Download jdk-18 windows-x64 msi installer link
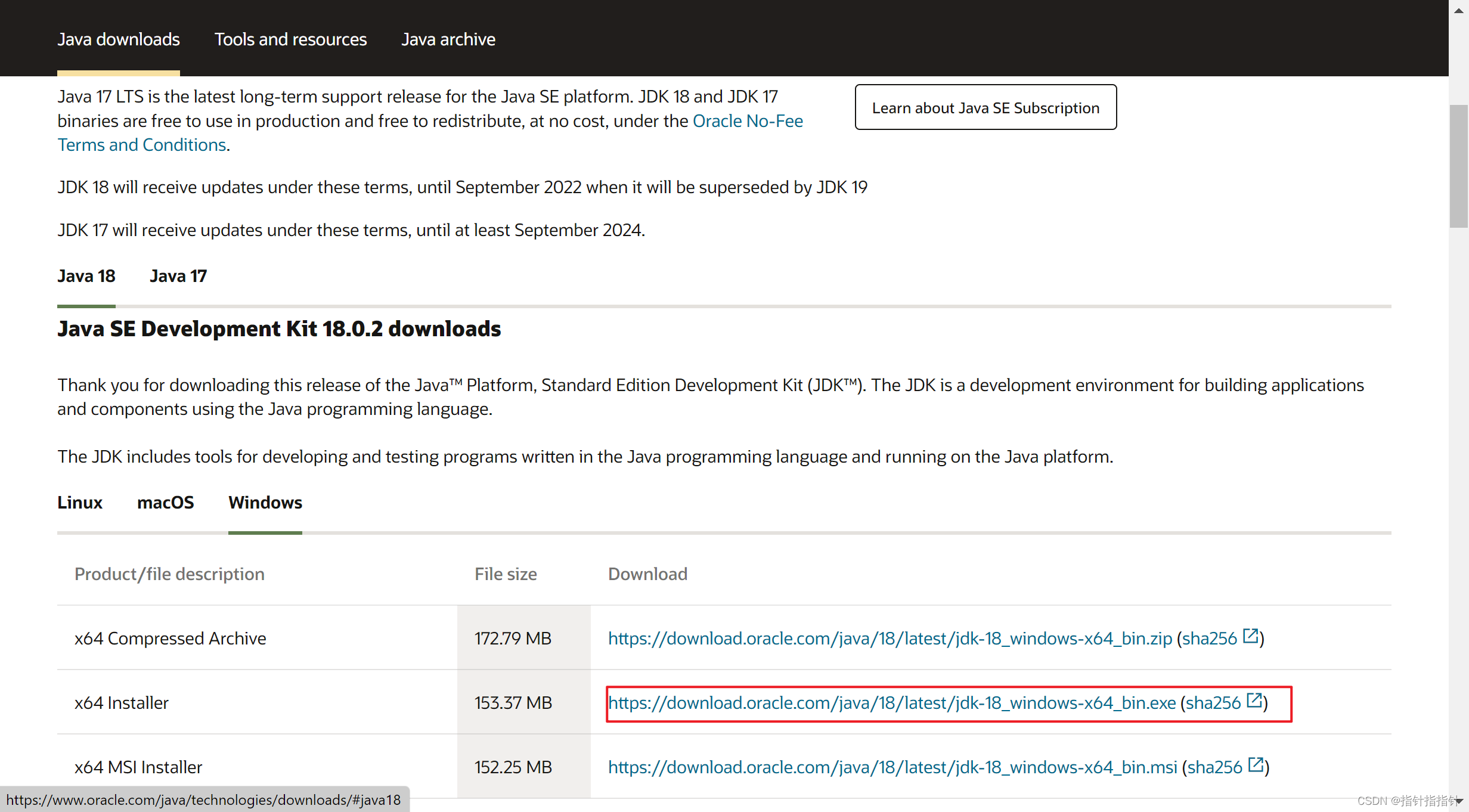This screenshot has width=1469, height=812. point(892,767)
